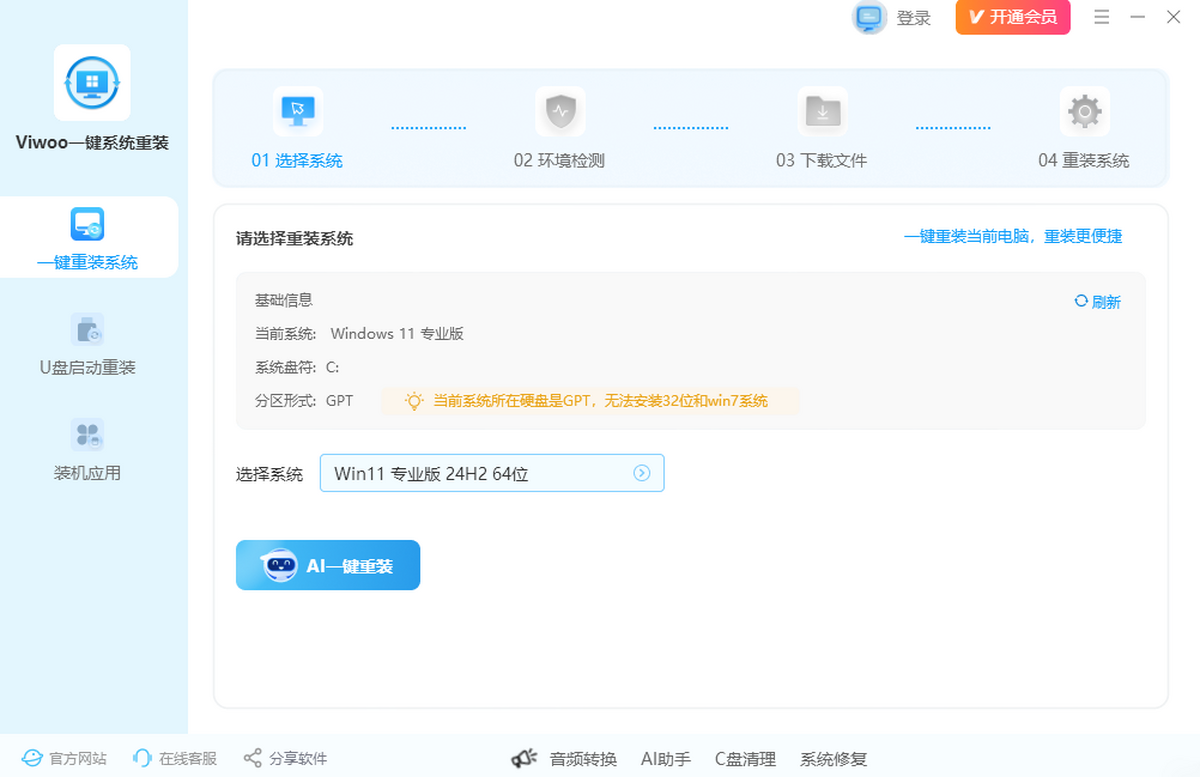
Task: Switch to the U盘启动重装 tab
Action: (88, 343)
